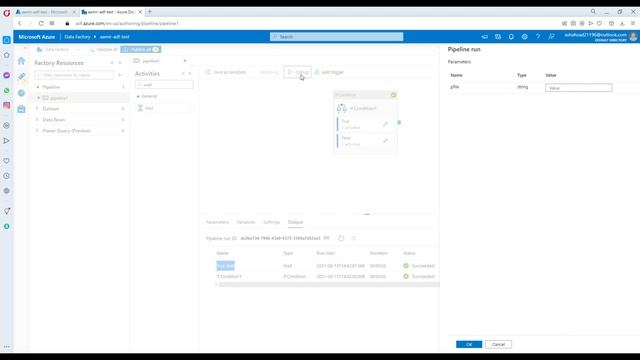Screen dimensions: 640x360
Task: Copy the pipeline run ID
Action: point(327,238)
